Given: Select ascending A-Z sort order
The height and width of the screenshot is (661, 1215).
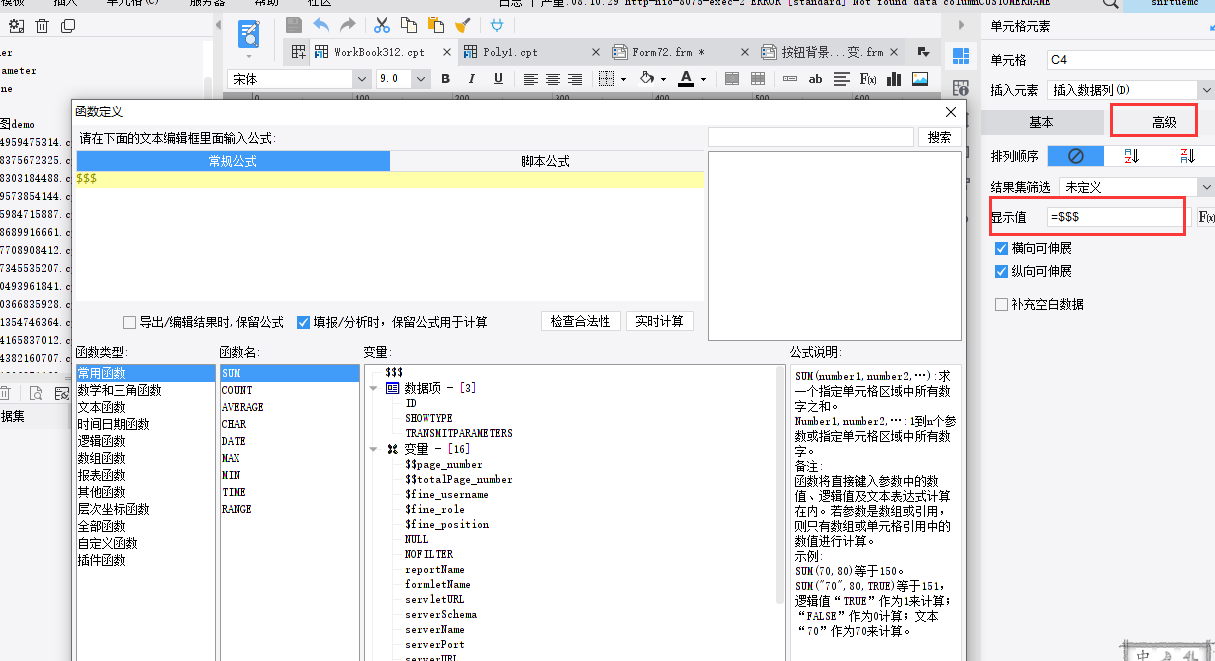Looking at the screenshot, I should (1132, 156).
